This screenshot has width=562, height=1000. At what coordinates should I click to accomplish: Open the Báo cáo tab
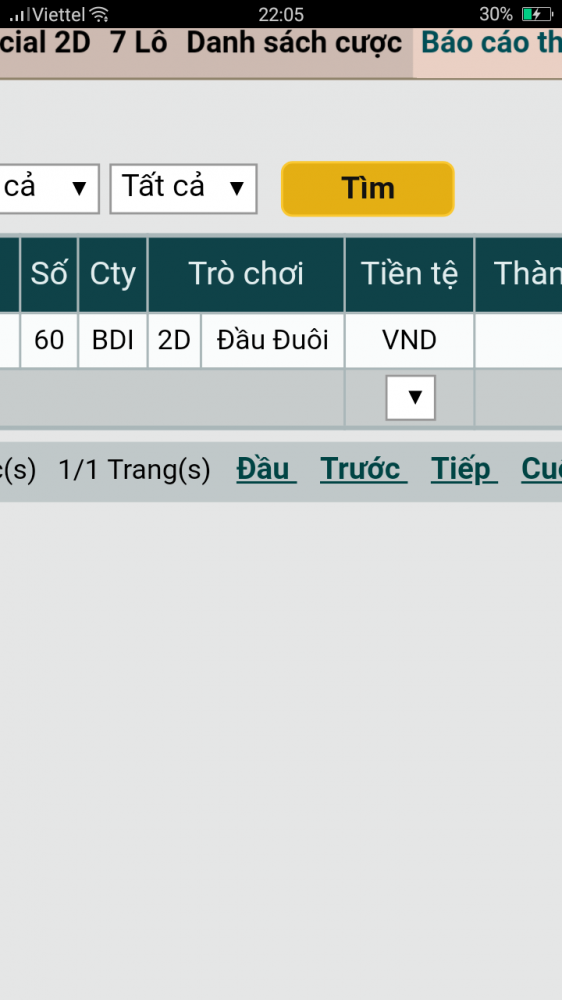491,43
